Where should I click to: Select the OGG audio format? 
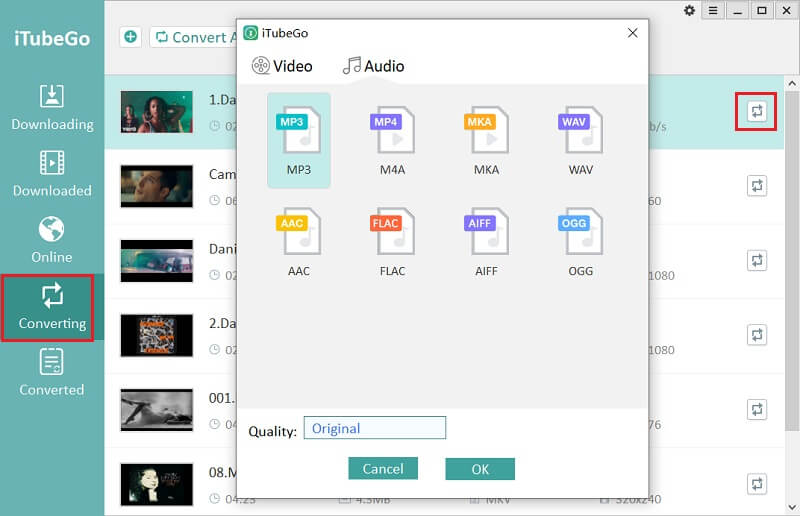tap(581, 242)
